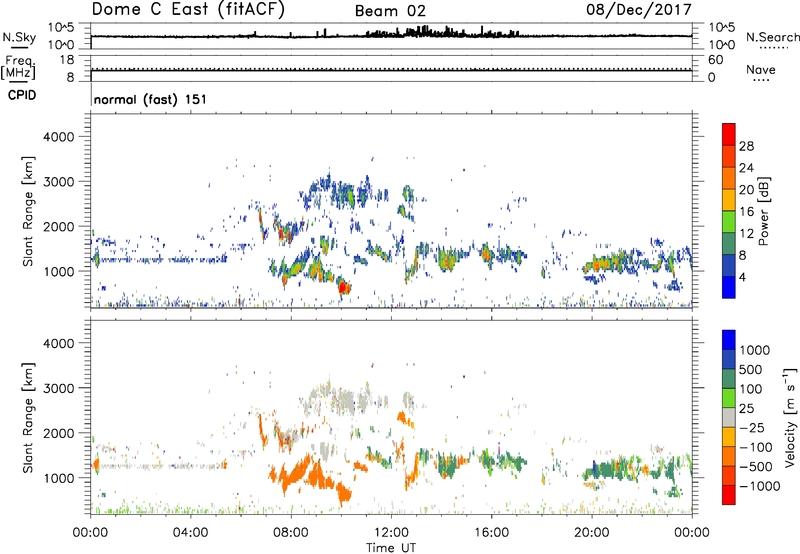Click the "Beam 02" label

click(390, 11)
